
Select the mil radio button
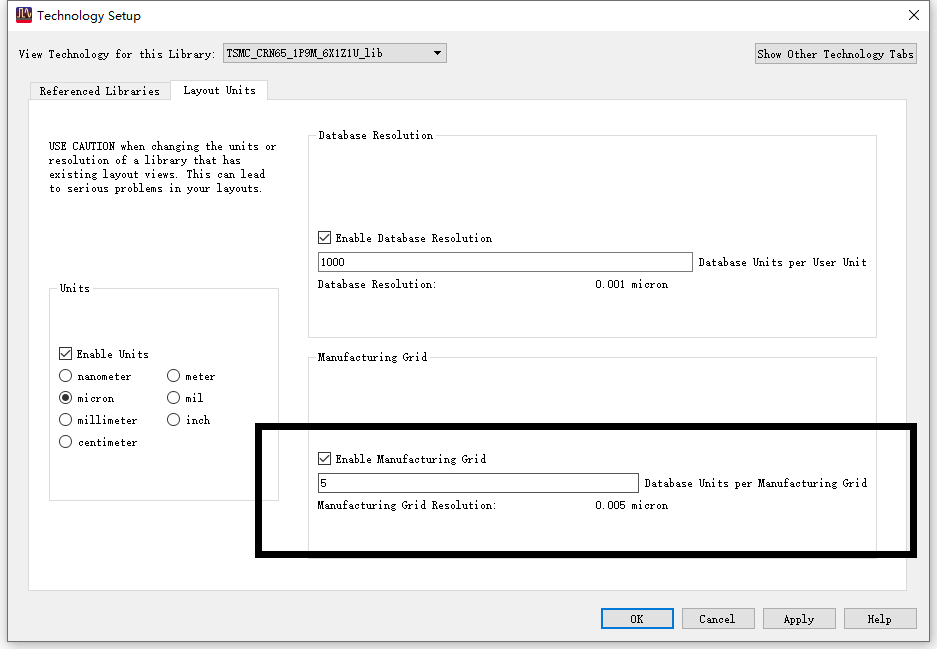click(x=173, y=398)
